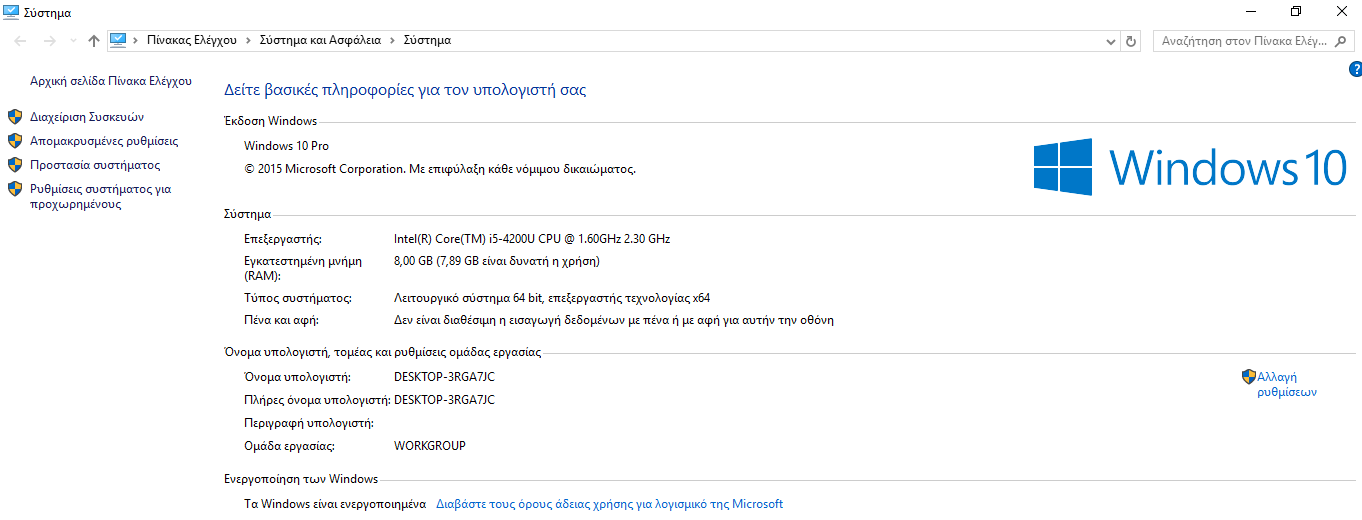Image resolution: width=1362 pixels, height=520 pixels.
Task: Go back with the Back arrow
Action: [x=21, y=41]
